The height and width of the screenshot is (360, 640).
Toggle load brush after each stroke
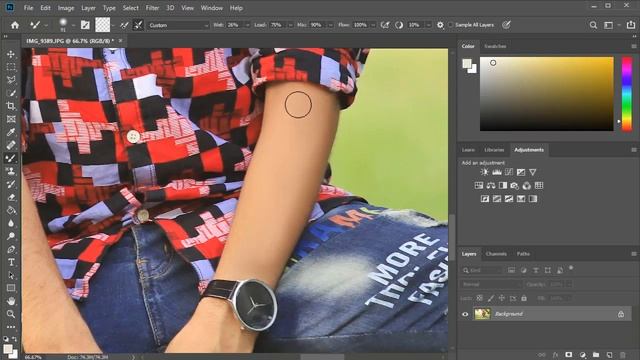pos(124,25)
